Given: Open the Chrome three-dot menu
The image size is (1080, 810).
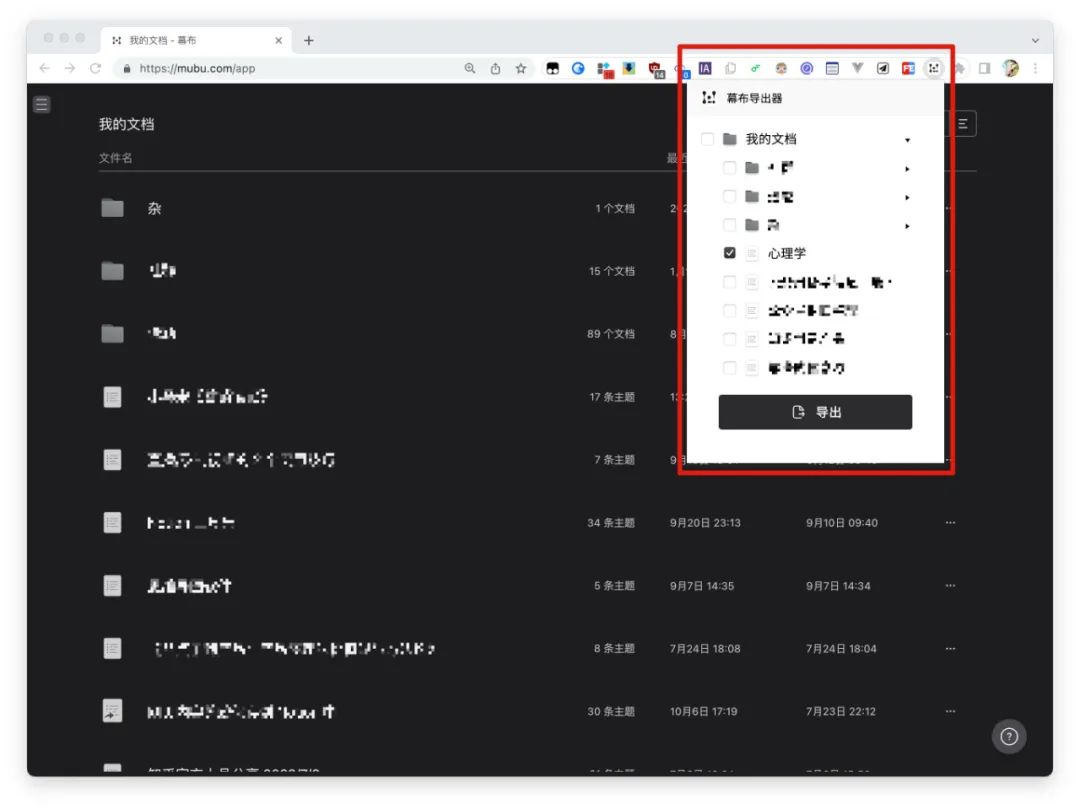Looking at the screenshot, I should click(x=1035, y=68).
